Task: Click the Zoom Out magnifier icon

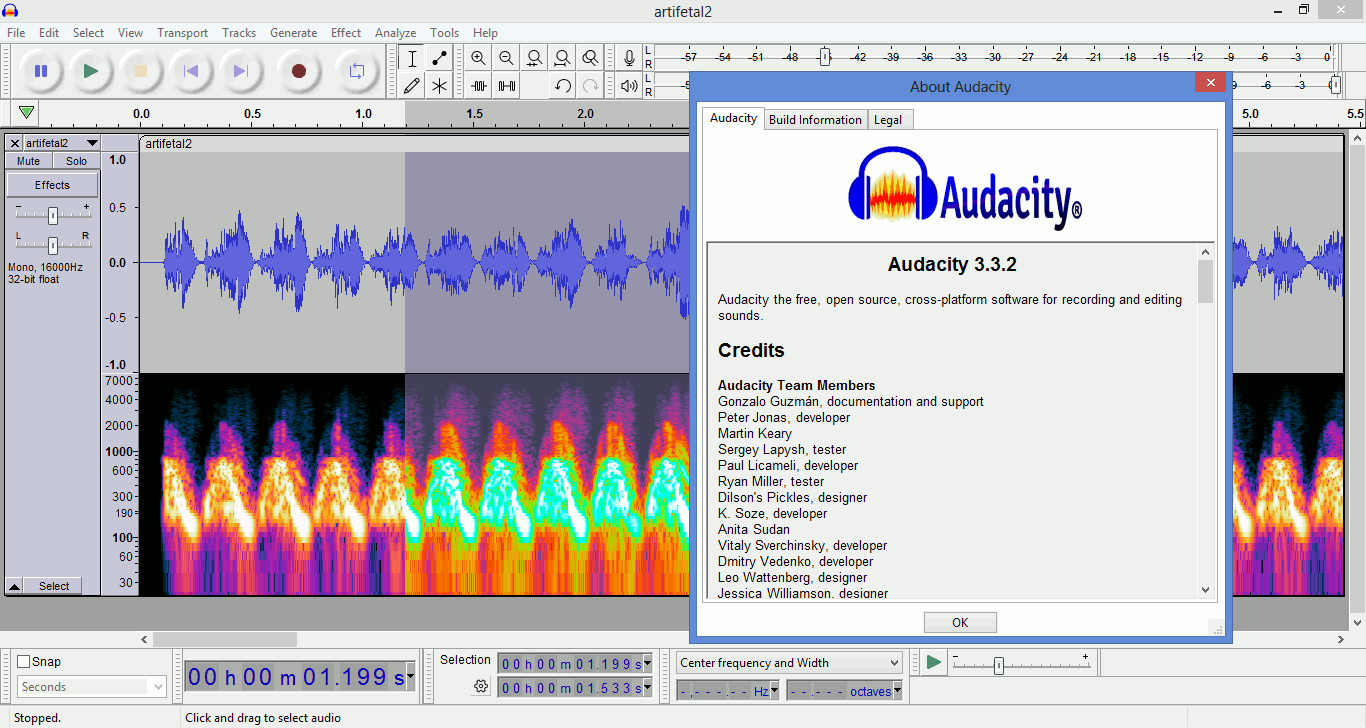Action: coord(507,58)
